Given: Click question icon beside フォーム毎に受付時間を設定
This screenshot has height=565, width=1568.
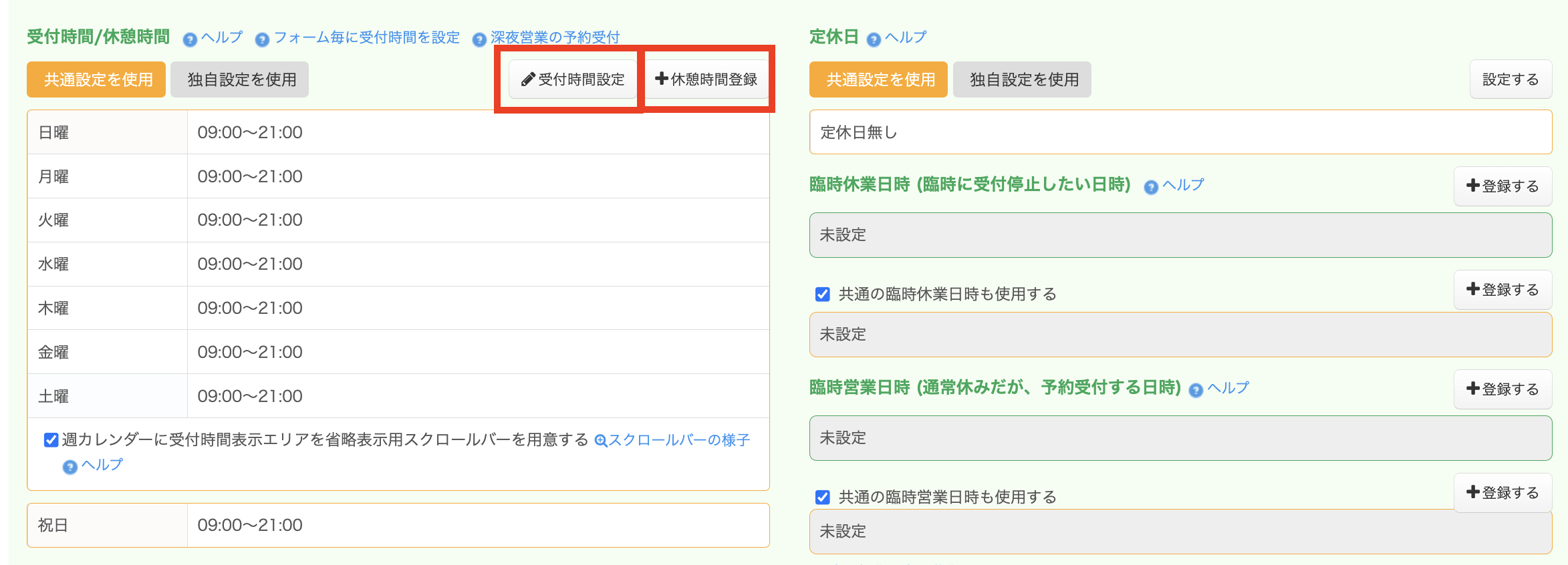Looking at the screenshot, I should (x=262, y=39).
